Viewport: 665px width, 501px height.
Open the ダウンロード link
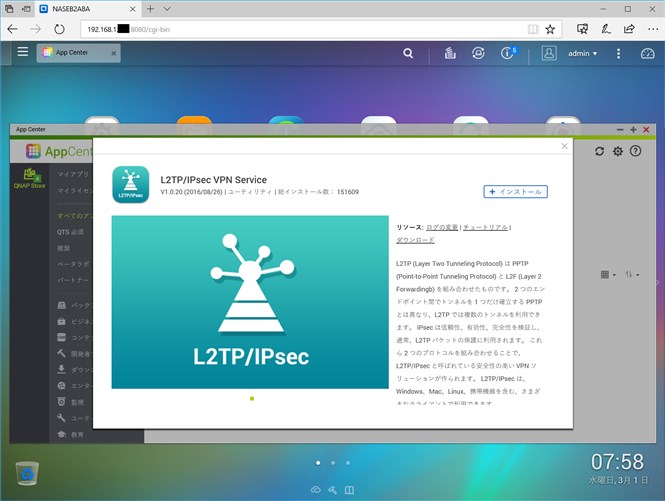(415, 240)
